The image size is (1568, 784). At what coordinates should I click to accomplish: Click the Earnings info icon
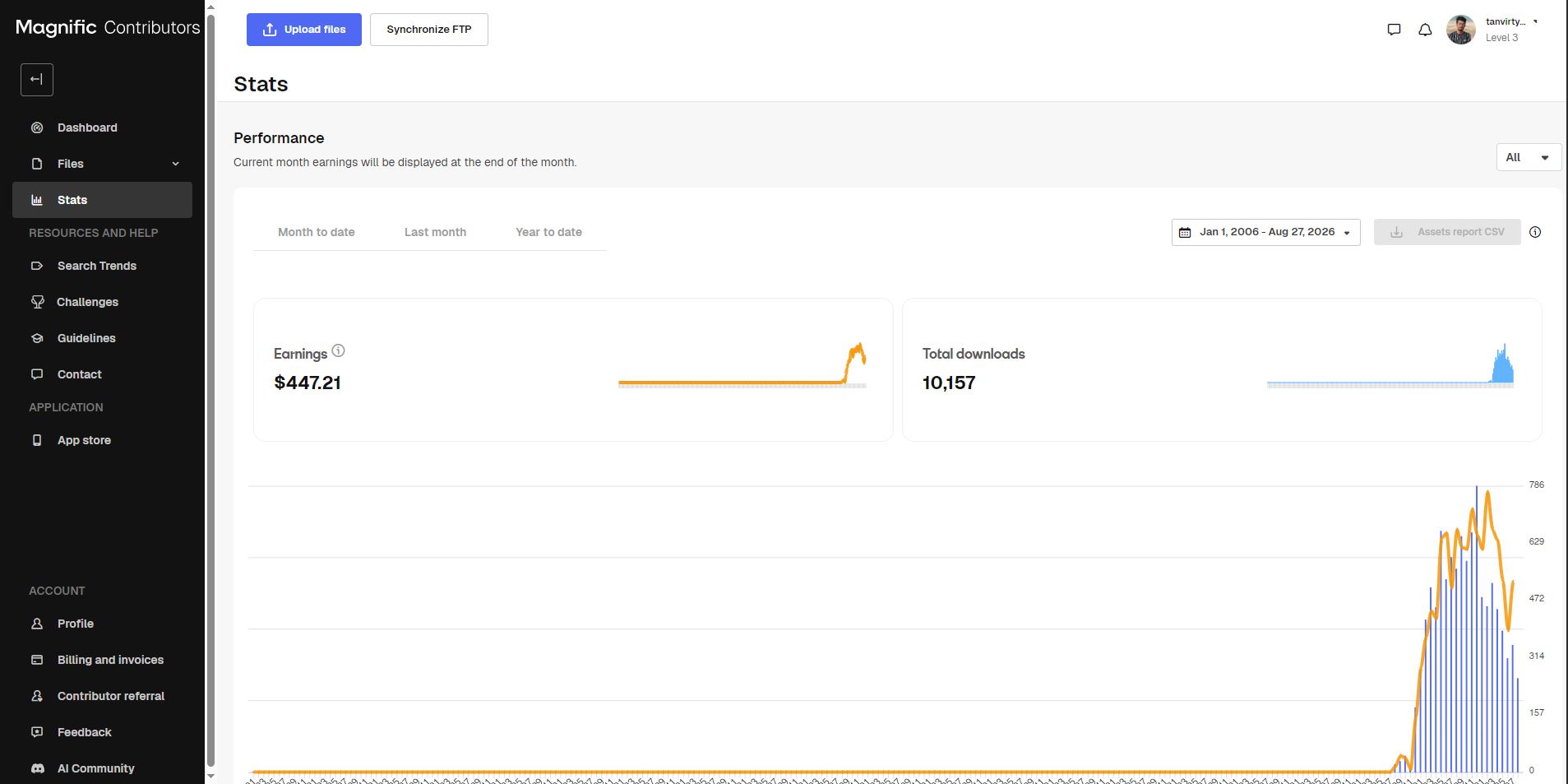pos(338,350)
